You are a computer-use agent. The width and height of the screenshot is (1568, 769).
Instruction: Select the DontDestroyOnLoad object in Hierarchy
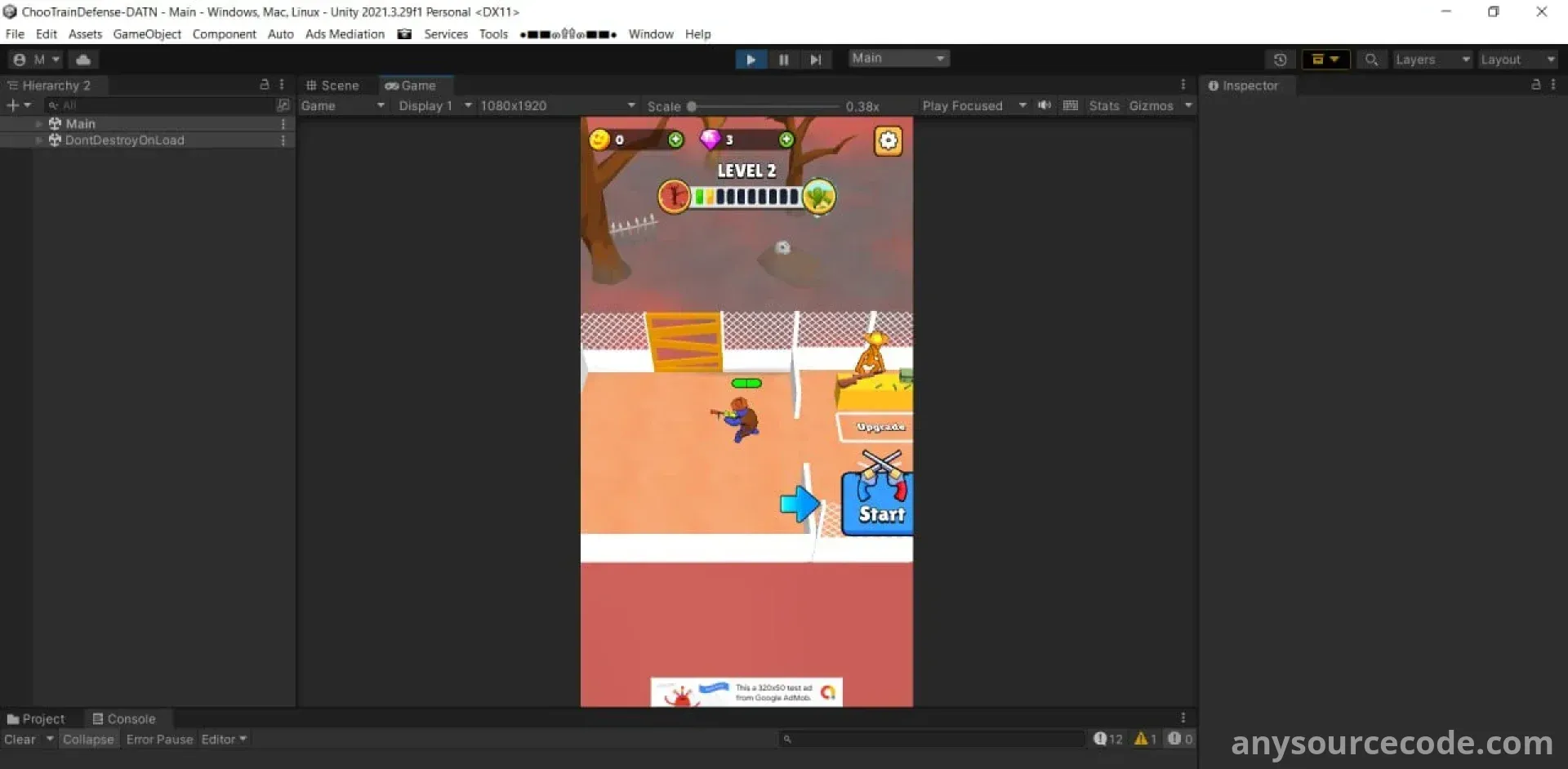tap(125, 140)
